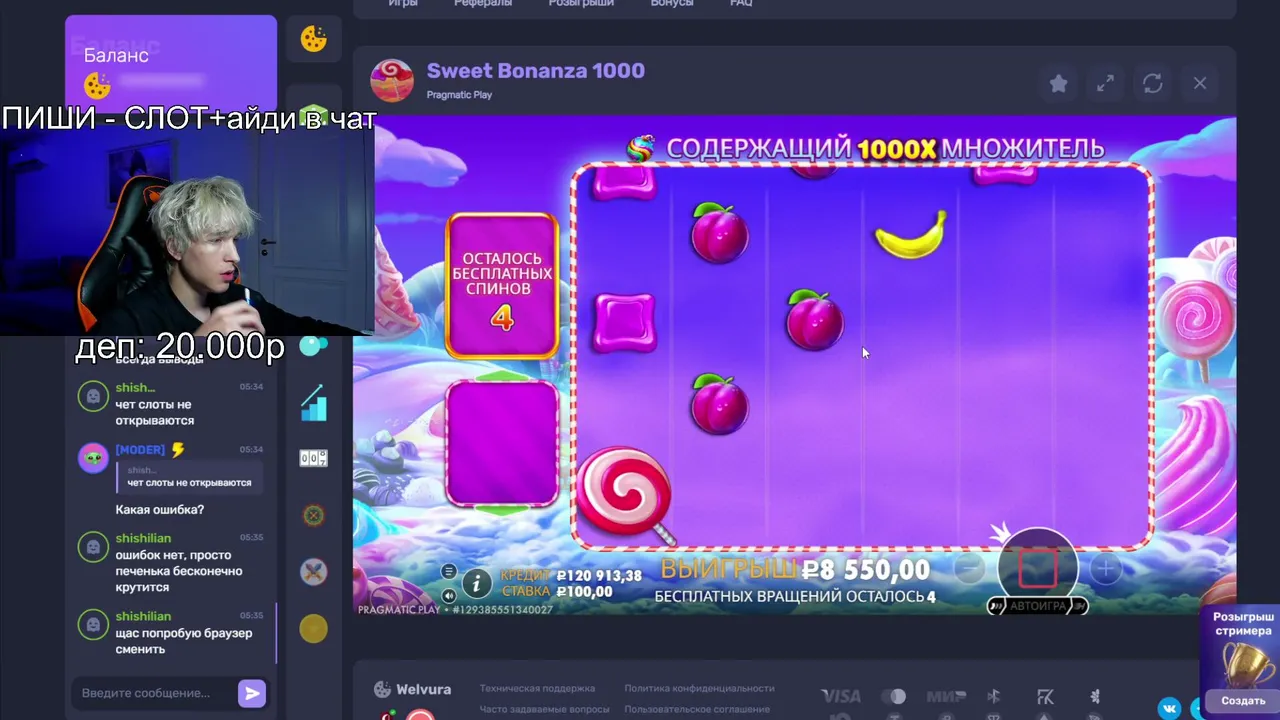This screenshot has height=720, width=1280.
Task: Click the [MODER] username in chat
Action: pos(140,450)
